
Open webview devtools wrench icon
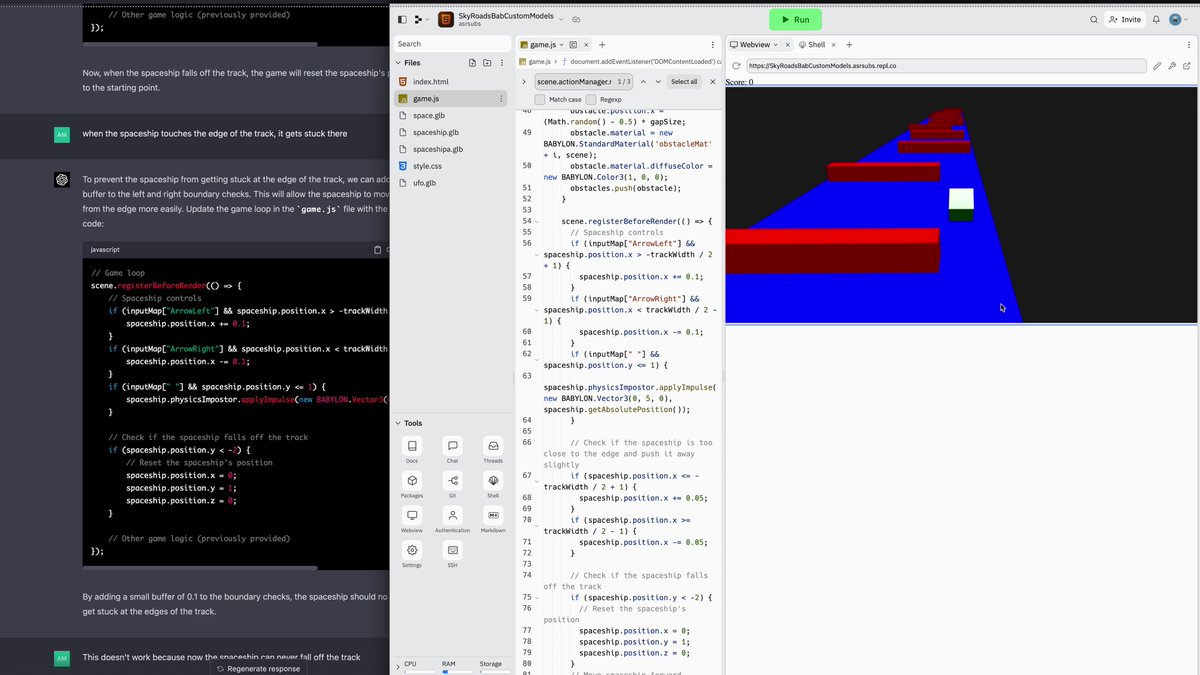tap(1172, 66)
